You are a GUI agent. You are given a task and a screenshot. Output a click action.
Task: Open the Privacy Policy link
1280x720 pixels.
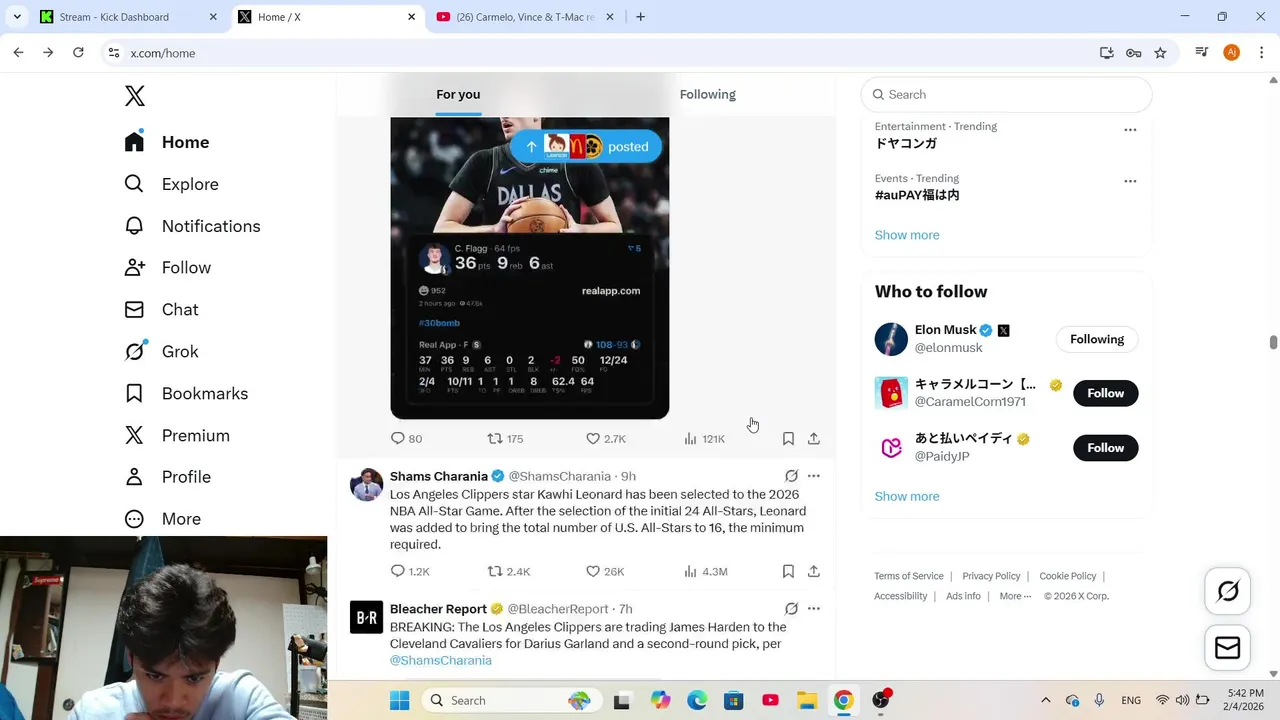point(991,576)
